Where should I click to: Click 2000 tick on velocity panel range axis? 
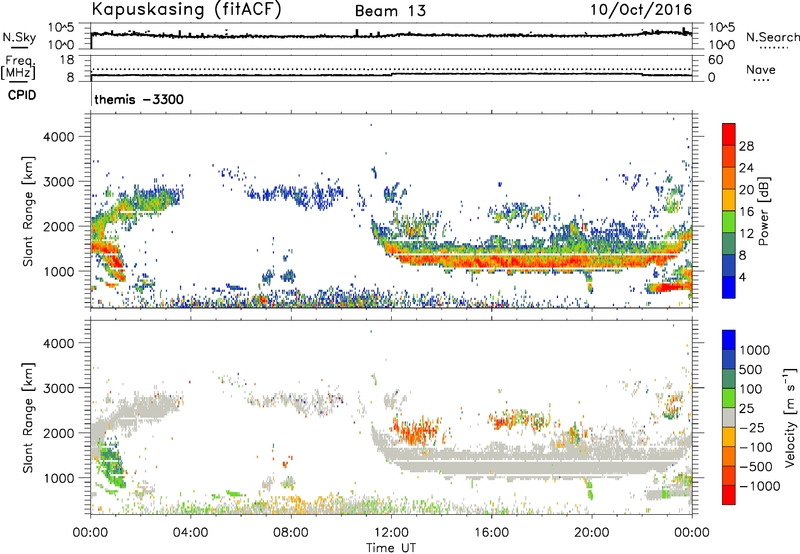(x=59, y=433)
